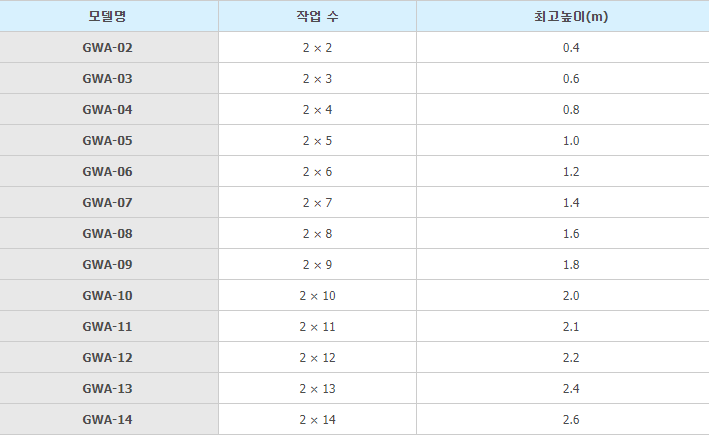Click the 최고높이(m) column header
The width and height of the screenshot is (709, 435).
(570, 17)
